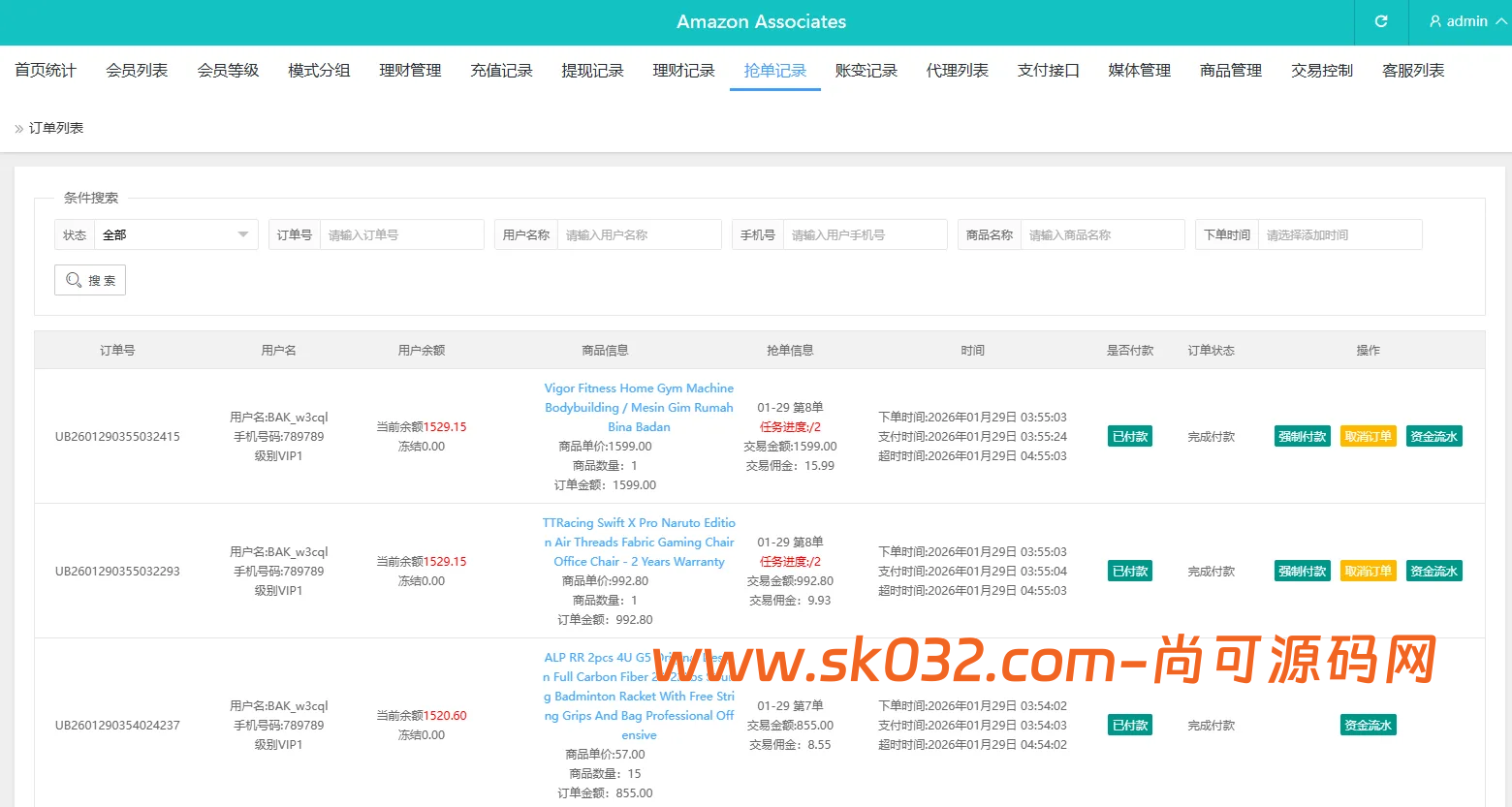Switch to the 账变记录 tab
Image resolution: width=1512 pixels, height=807 pixels.
[x=866, y=70]
